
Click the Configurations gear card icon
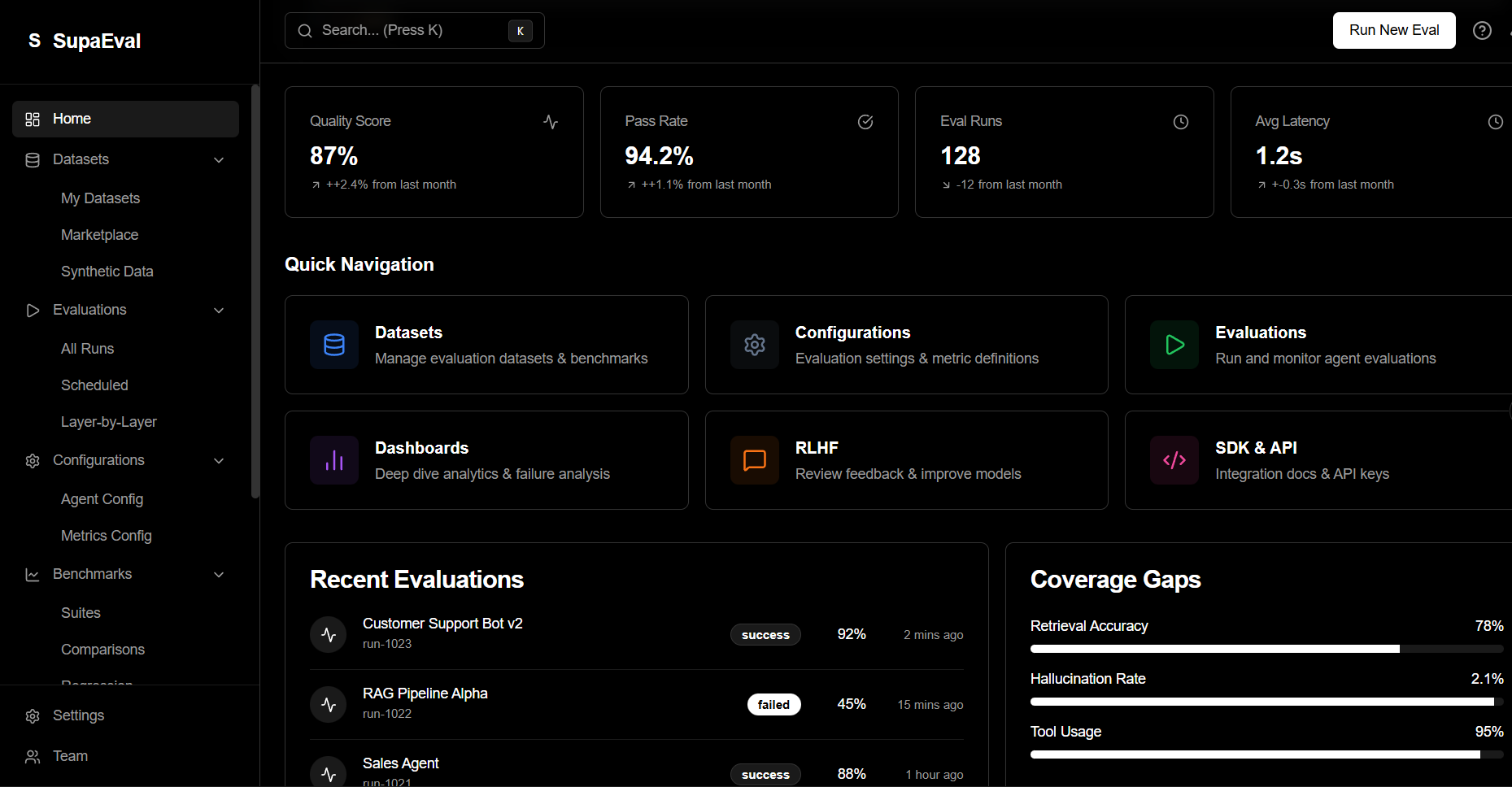(x=755, y=345)
